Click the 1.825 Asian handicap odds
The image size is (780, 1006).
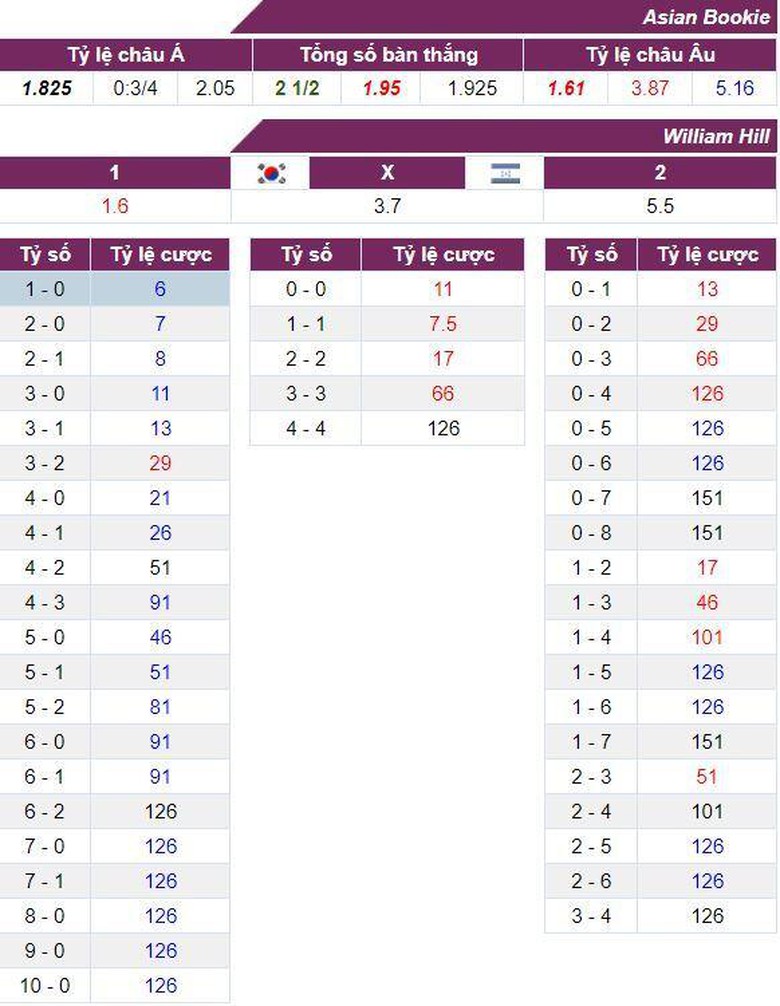[x=47, y=88]
